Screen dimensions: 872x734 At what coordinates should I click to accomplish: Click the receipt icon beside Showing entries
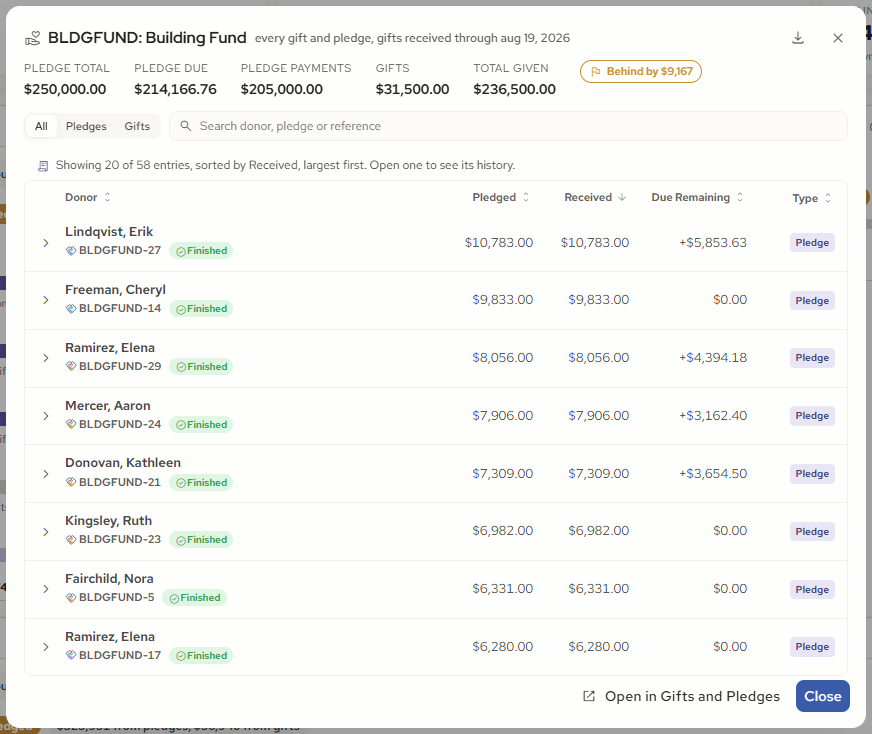pyautogui.click(x=43, y=166)
